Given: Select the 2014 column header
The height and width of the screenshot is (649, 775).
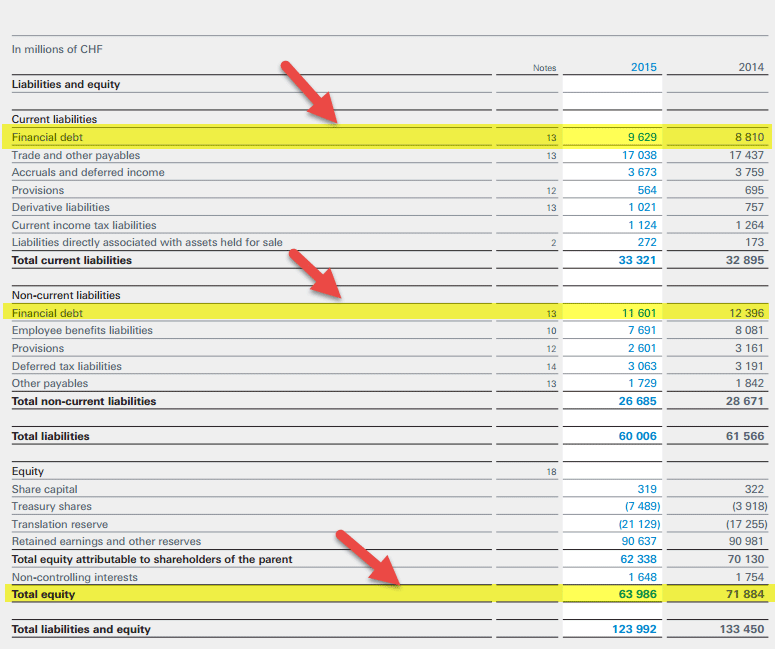Looking at the screenshot, I should 751,67.
